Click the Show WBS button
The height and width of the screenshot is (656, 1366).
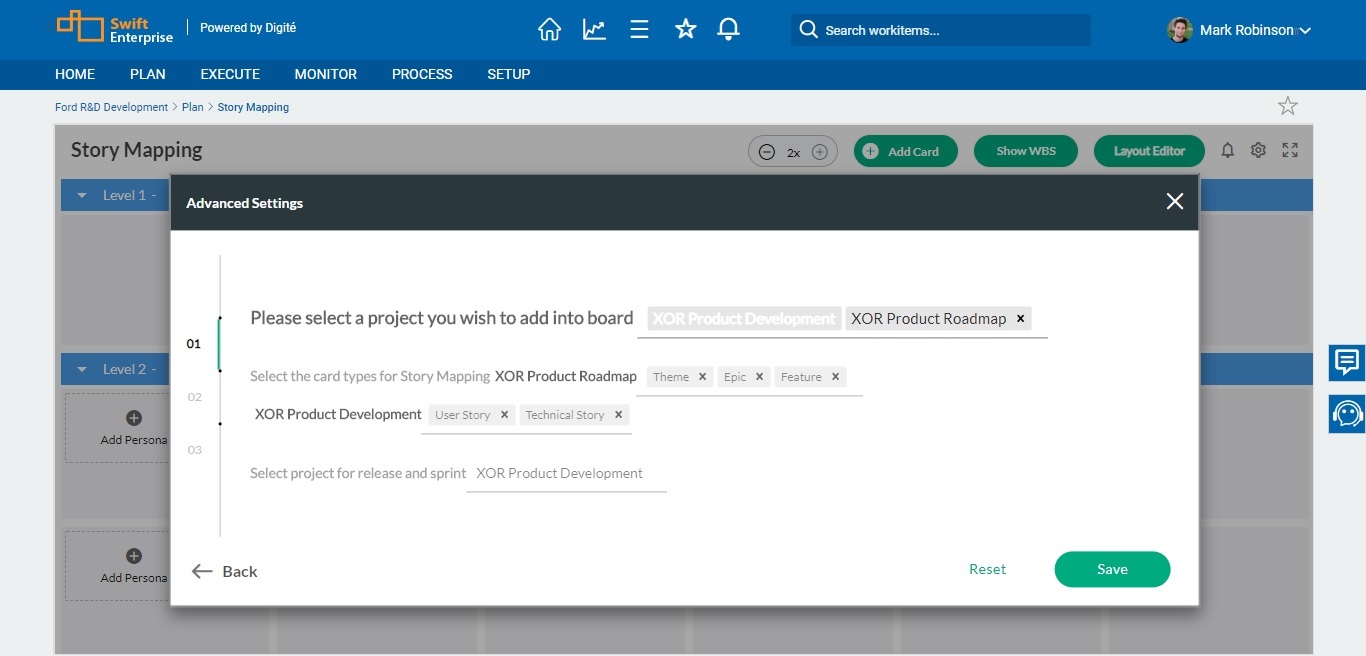click(1027, 151)
